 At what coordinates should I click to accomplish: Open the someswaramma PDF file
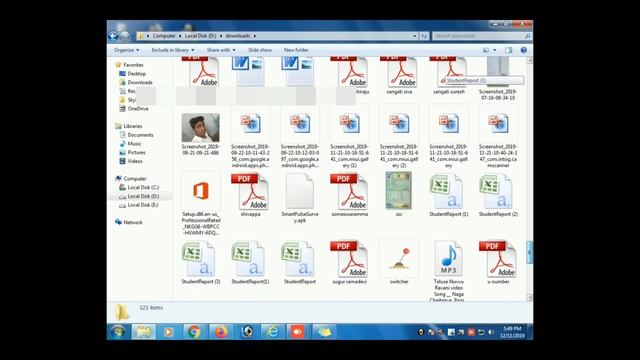349,195
